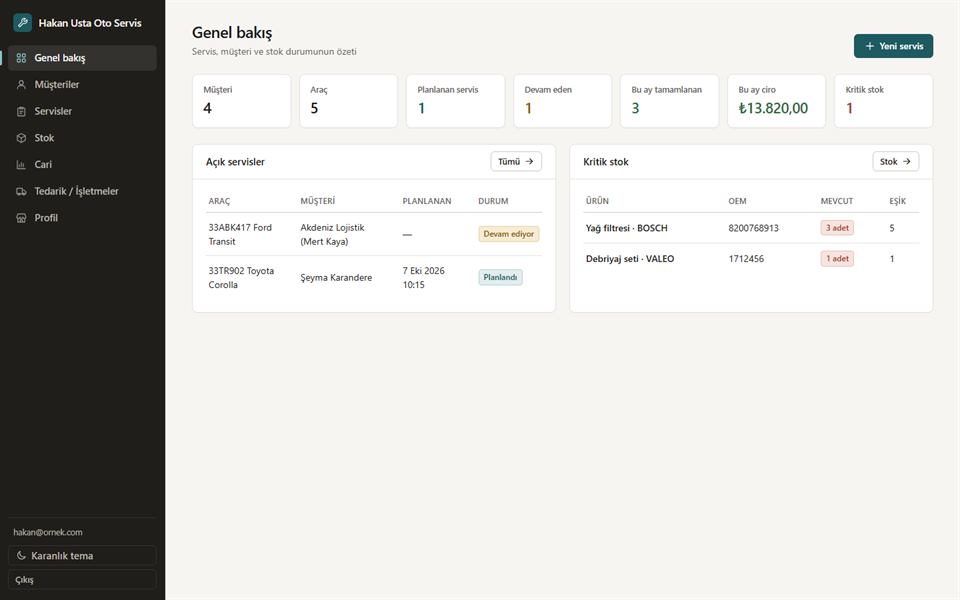Click the moon icon in Karanlık tema
Viewport: 960px width, 600px height.
click(x=21, y=555)
